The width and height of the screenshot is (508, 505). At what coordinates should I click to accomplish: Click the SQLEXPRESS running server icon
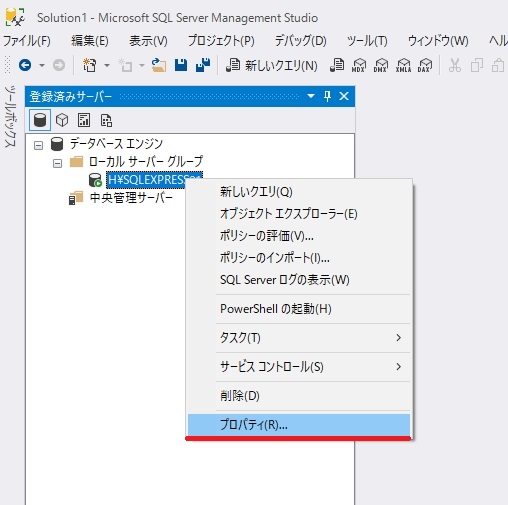[x=95, y=180]
